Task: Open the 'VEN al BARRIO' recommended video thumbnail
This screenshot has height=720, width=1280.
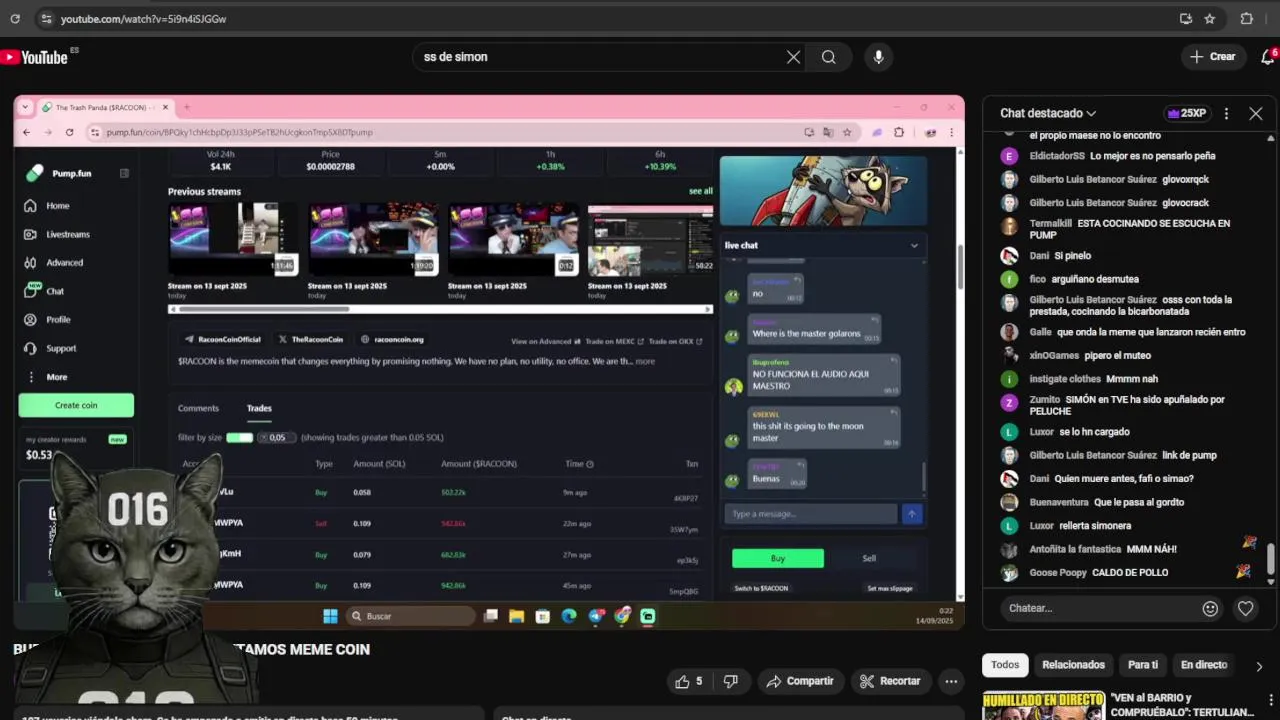Action: pyautogui.click(x=1043, y=705)
